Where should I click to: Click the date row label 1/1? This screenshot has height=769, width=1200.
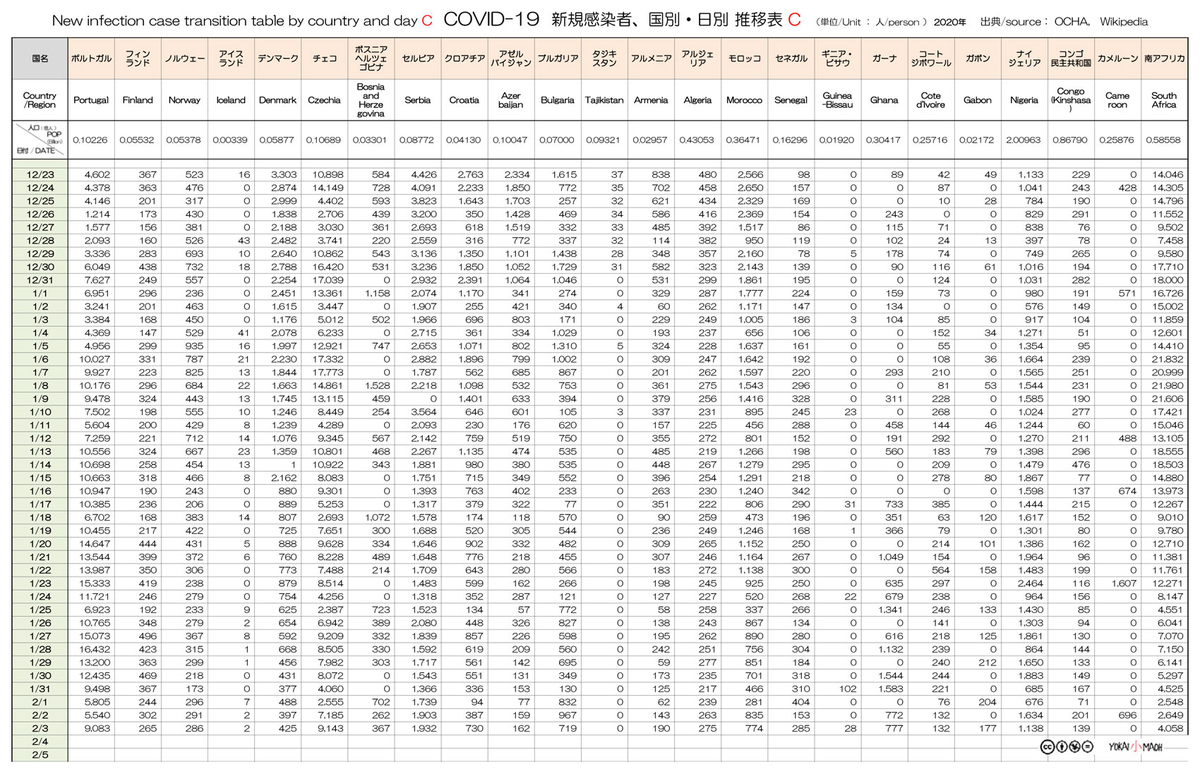click(39, 293)
